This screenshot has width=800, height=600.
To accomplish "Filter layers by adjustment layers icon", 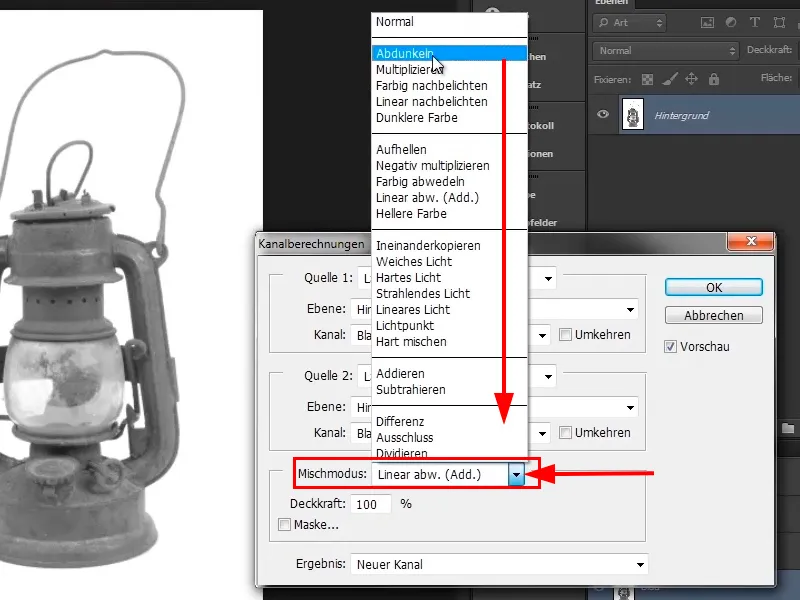I will point(731,22).
